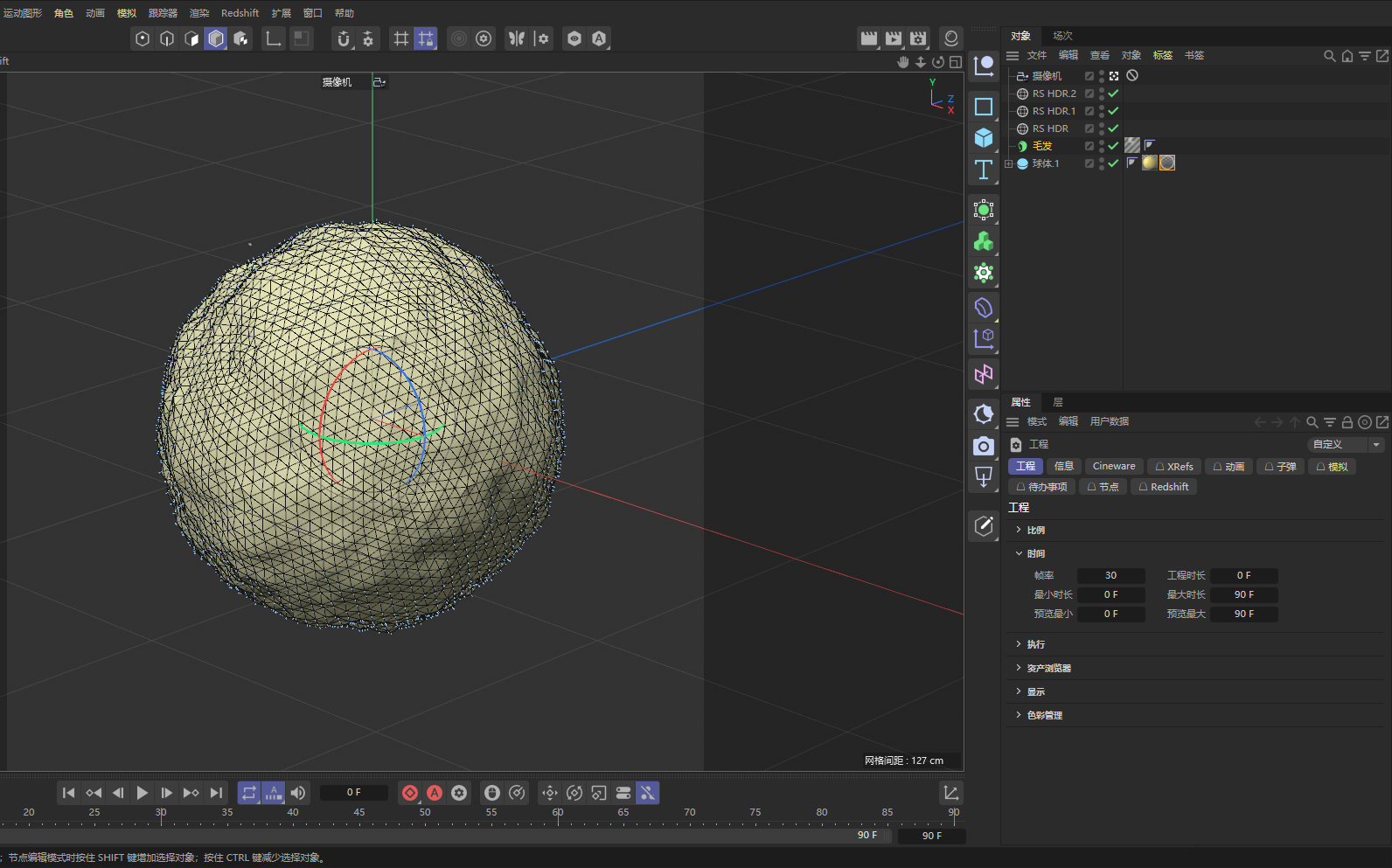
Task: Open the Redshift menu in the menu bar
Action: point(240,13)
